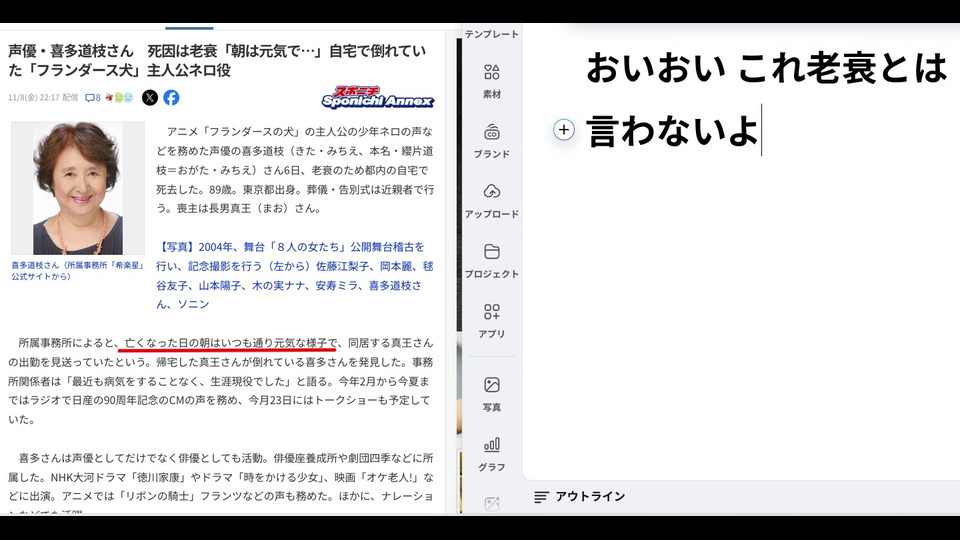
Task: Click the underlined phrase 亡くなった日の朝はいつも通り元気な様子で
Action: click(x=231, y=343)
